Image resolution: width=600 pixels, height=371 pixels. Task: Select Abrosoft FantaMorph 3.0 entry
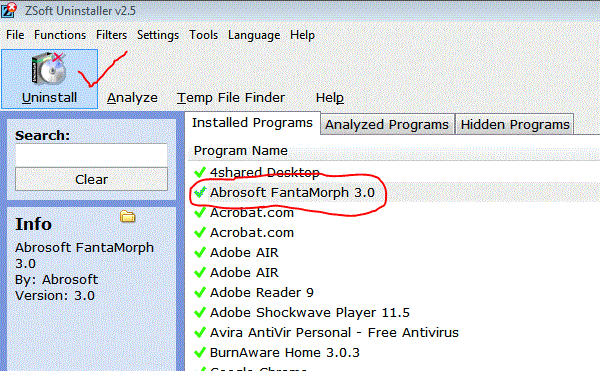[292, 192]
